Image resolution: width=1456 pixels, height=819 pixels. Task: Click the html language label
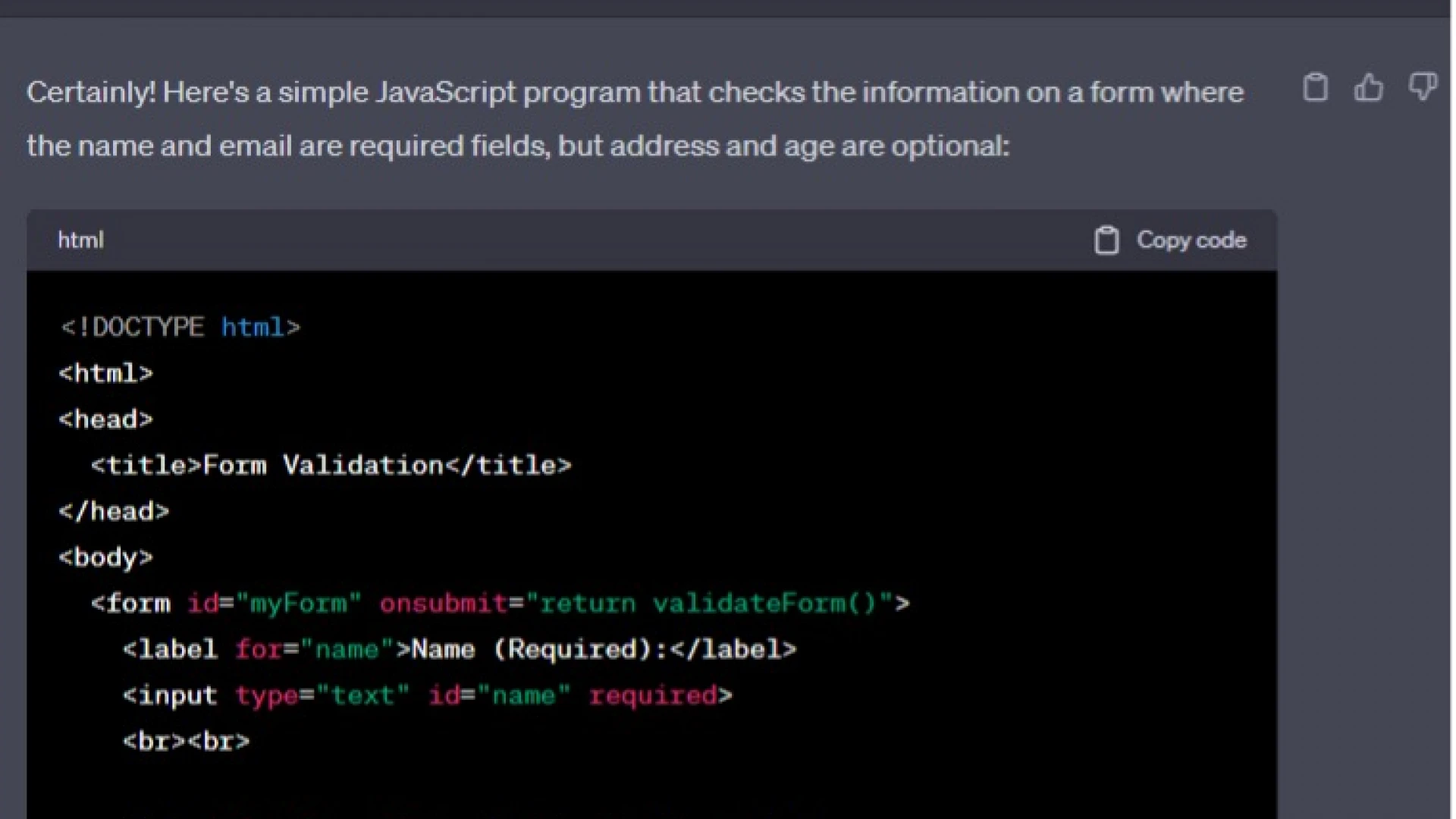pos(80,240)
